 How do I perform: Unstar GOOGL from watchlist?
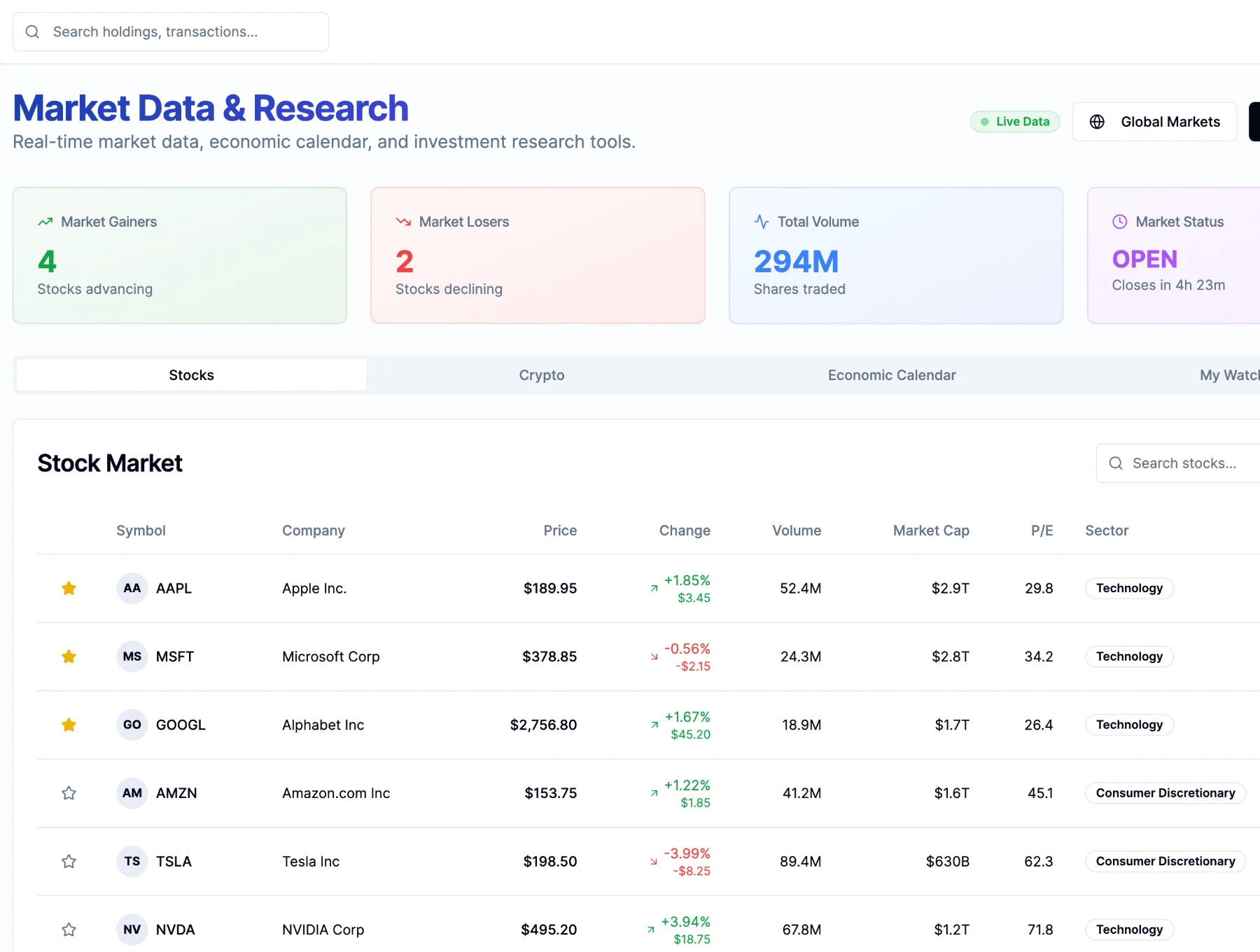click(x=69, y=725)
